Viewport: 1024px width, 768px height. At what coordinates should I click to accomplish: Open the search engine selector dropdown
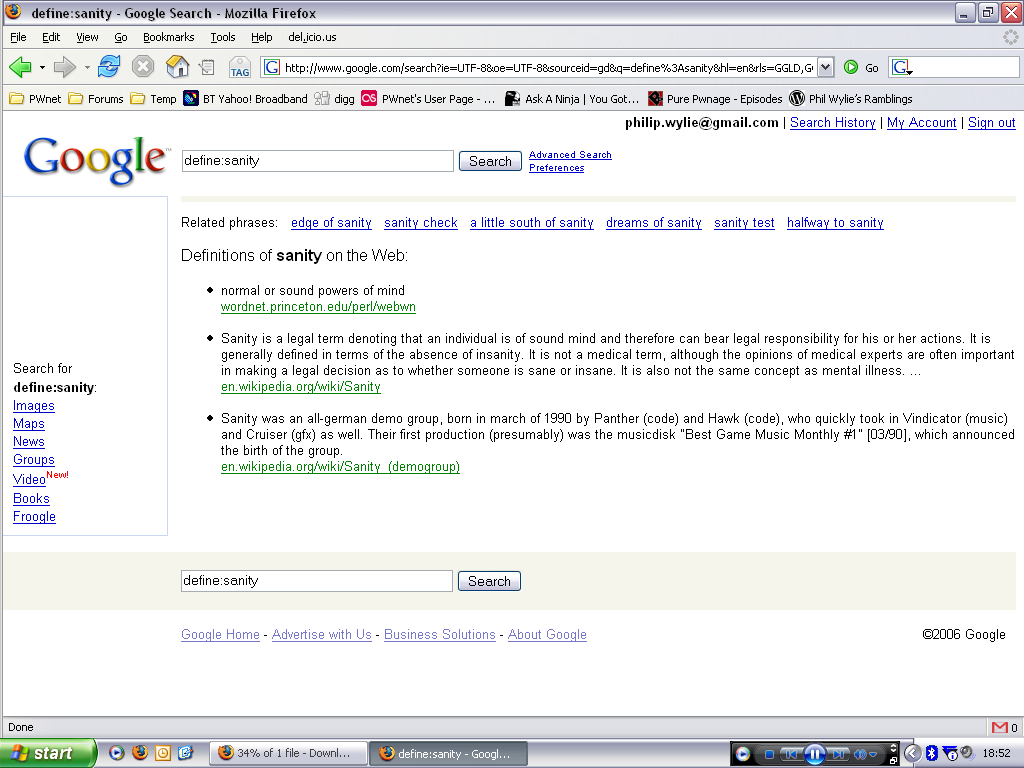[902, 68]
